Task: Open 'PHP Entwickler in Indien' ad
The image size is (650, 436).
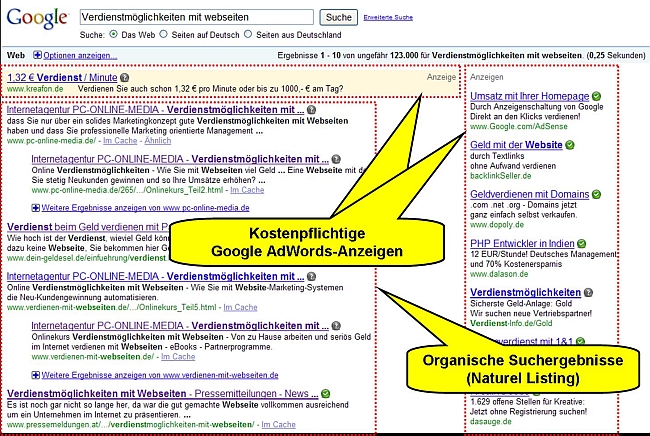Action: point(522,243)
